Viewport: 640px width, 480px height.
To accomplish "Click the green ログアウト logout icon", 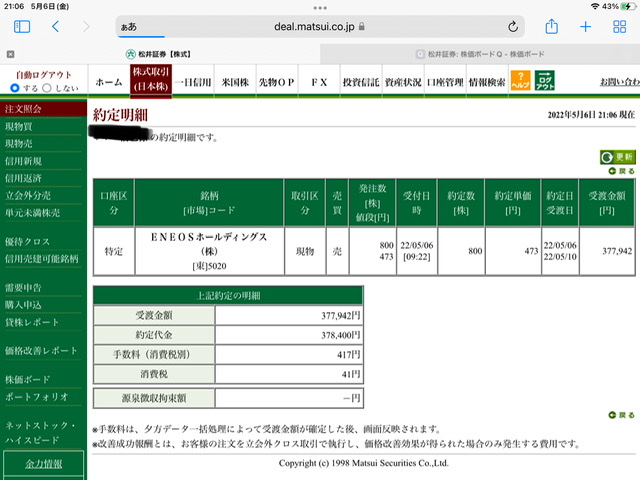I will coord(544,80).
